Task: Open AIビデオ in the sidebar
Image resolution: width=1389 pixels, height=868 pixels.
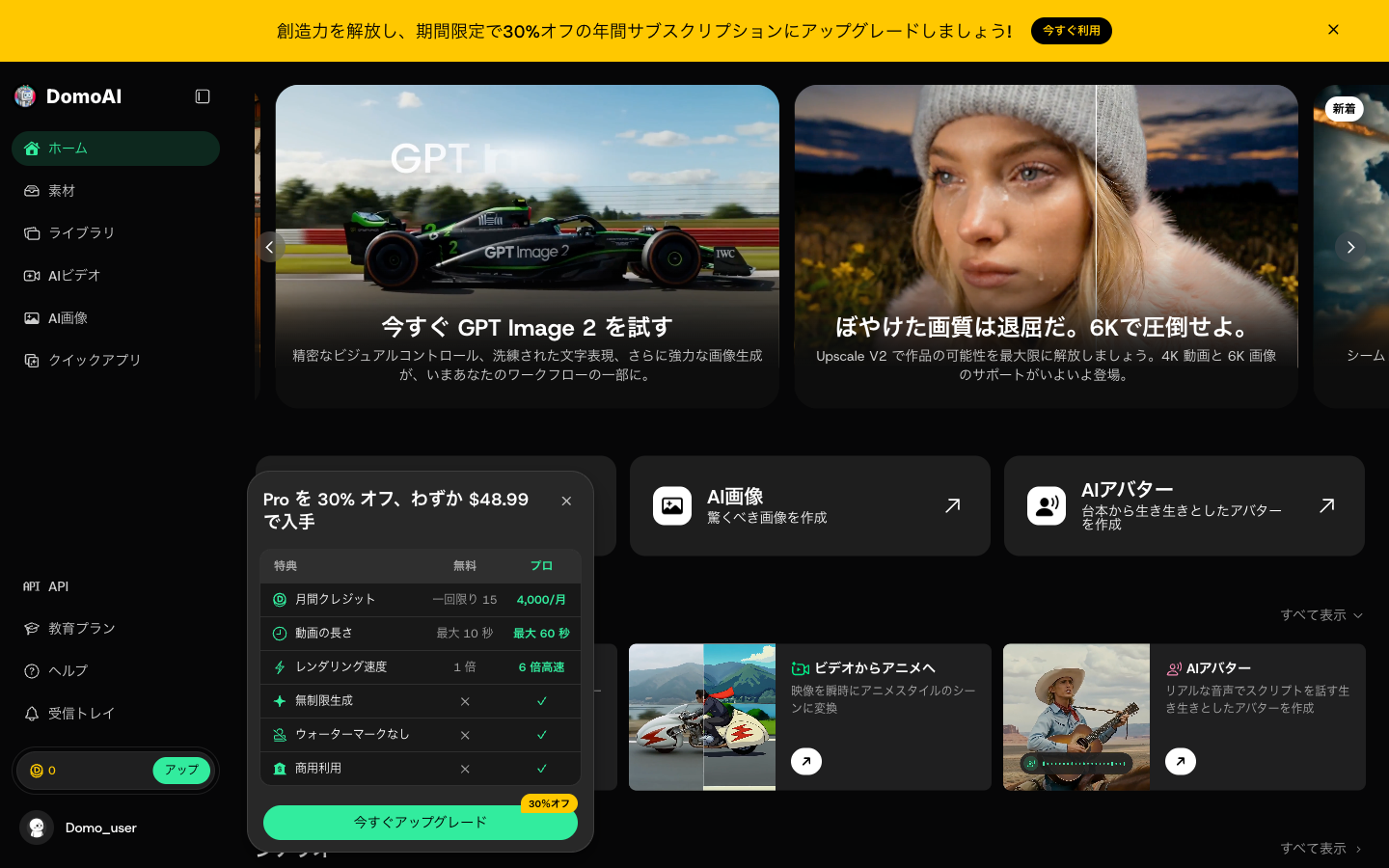Action: click(116, 276)
